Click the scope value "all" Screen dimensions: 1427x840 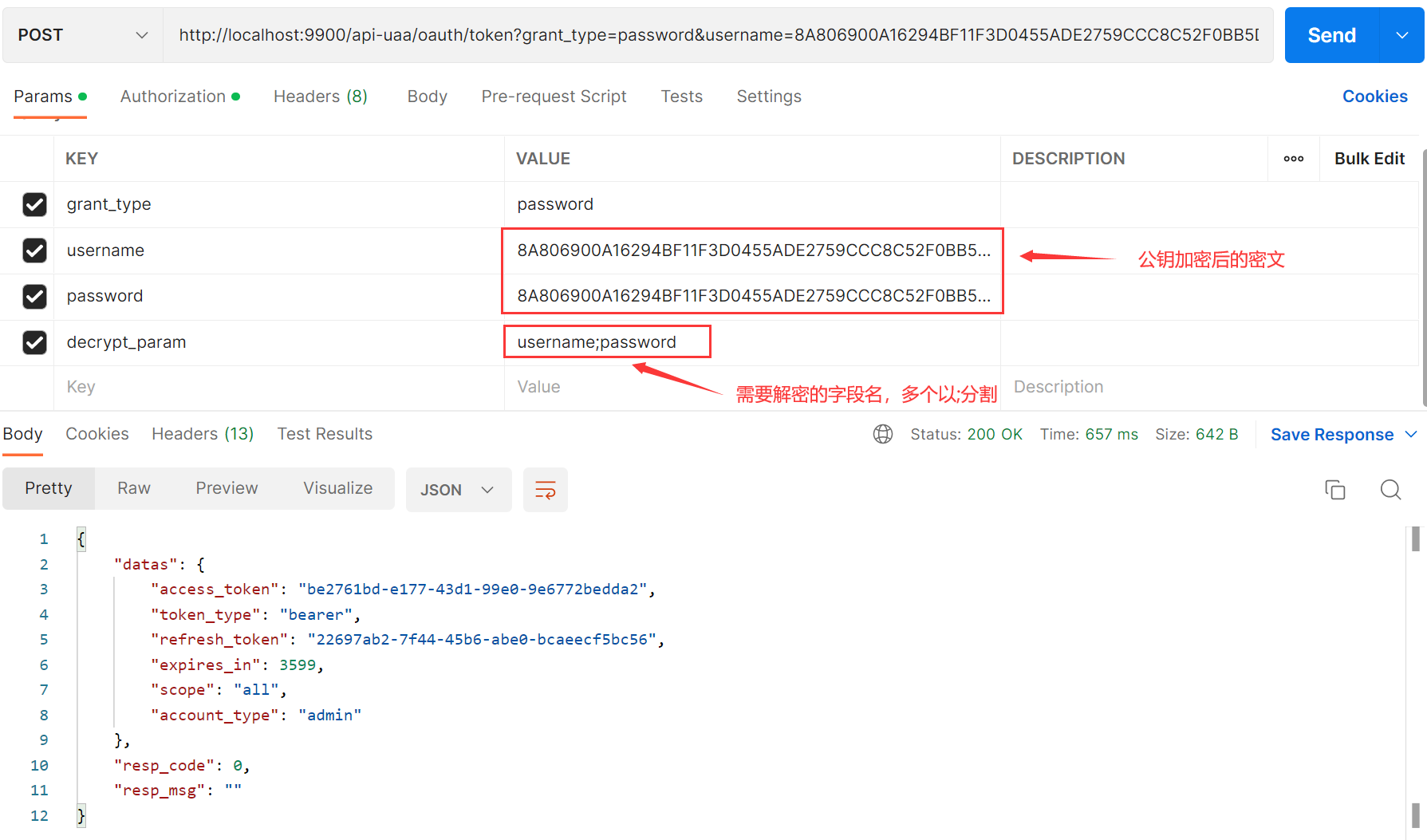pyautogui.click(x=256, y=690)
